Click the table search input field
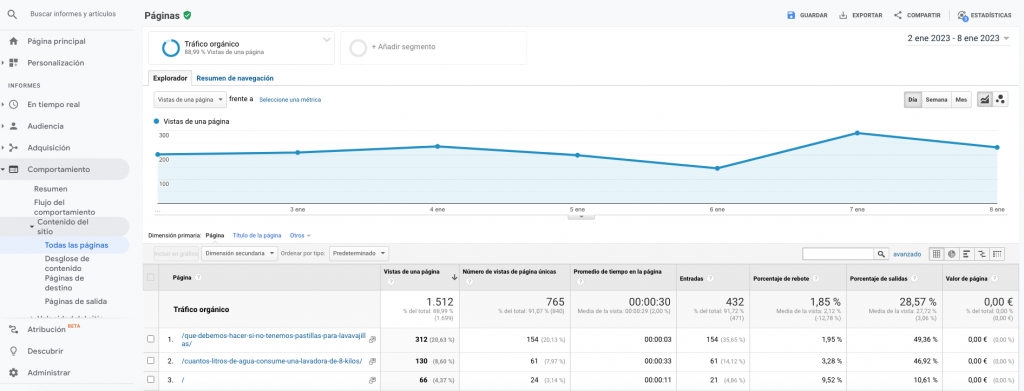 [x=838, y=254]
